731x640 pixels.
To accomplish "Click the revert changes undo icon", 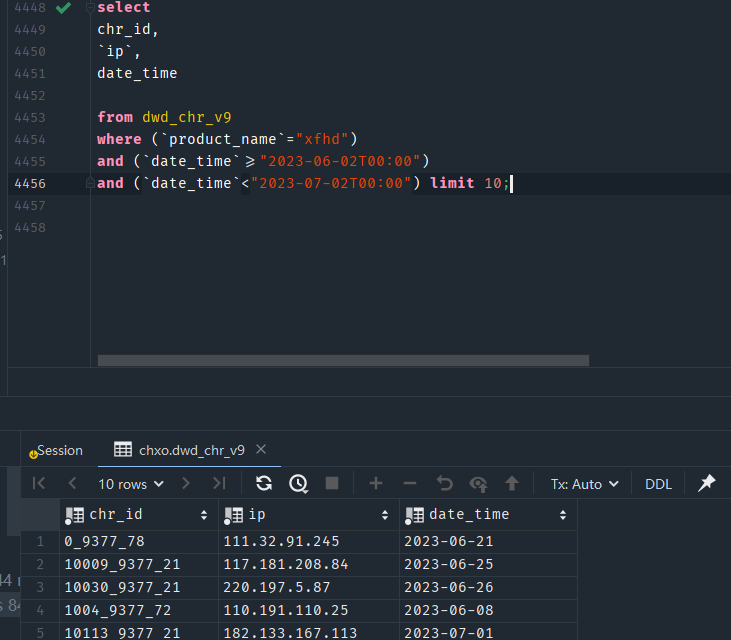I will pos(445,484).
